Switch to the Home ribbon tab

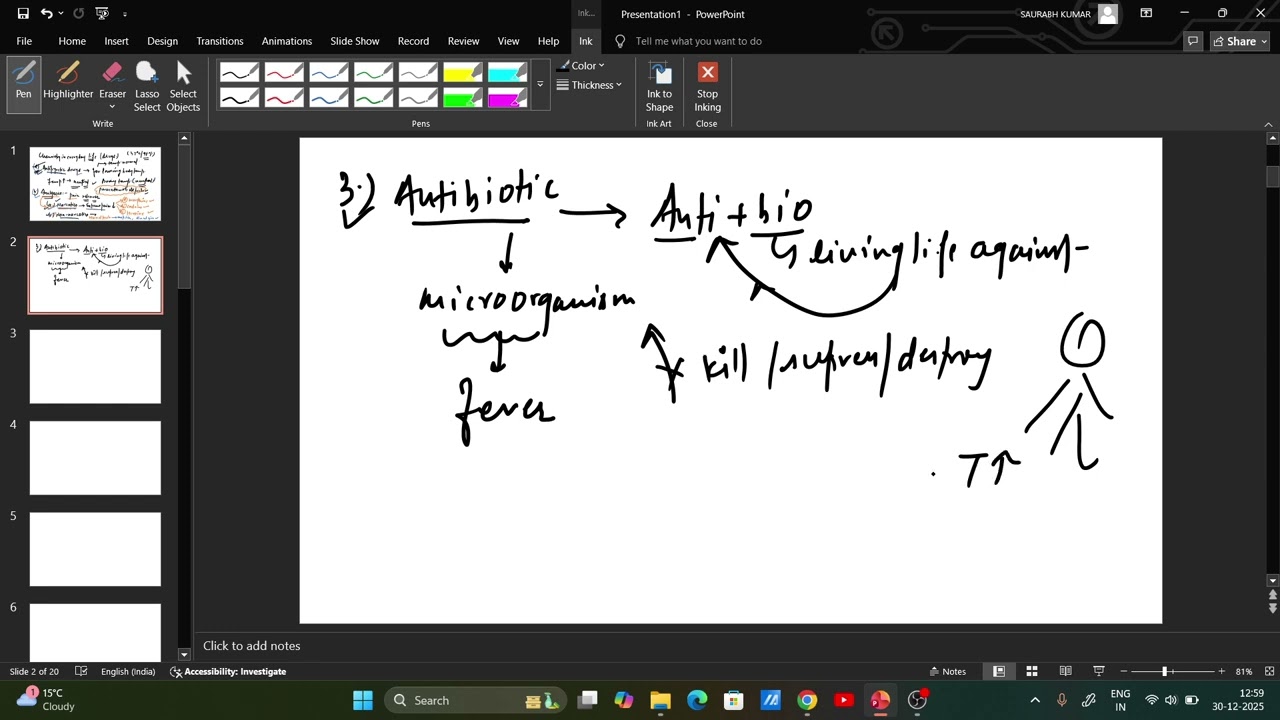point(72,41)
